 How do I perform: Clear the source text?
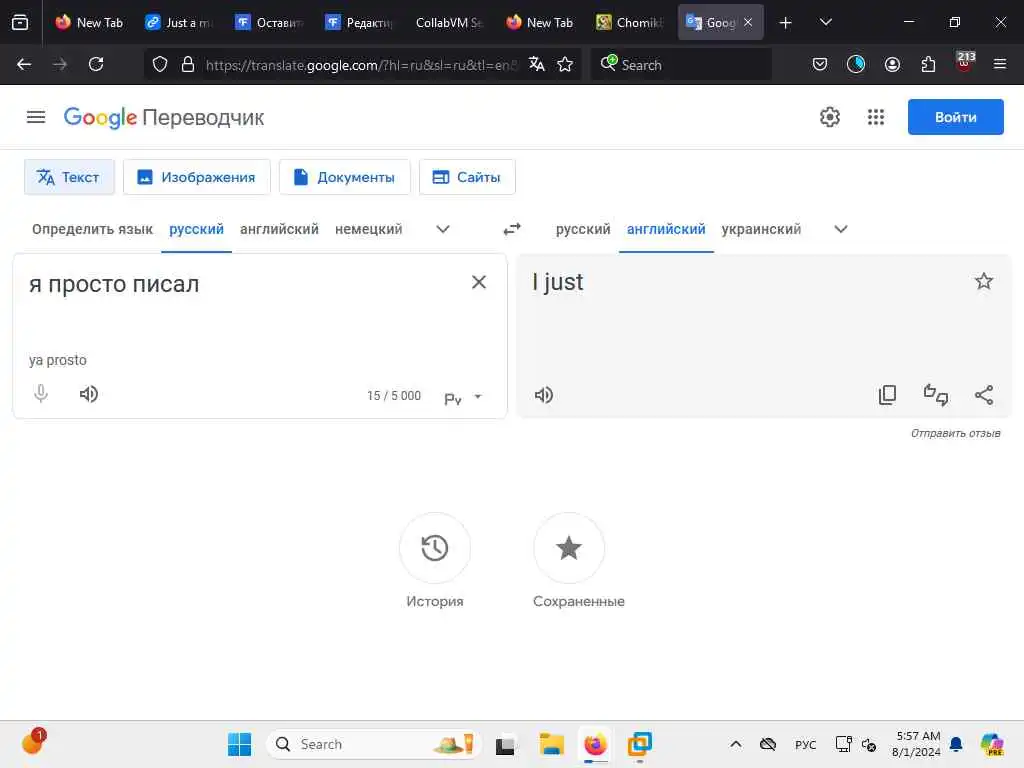[x=479, y=282]
